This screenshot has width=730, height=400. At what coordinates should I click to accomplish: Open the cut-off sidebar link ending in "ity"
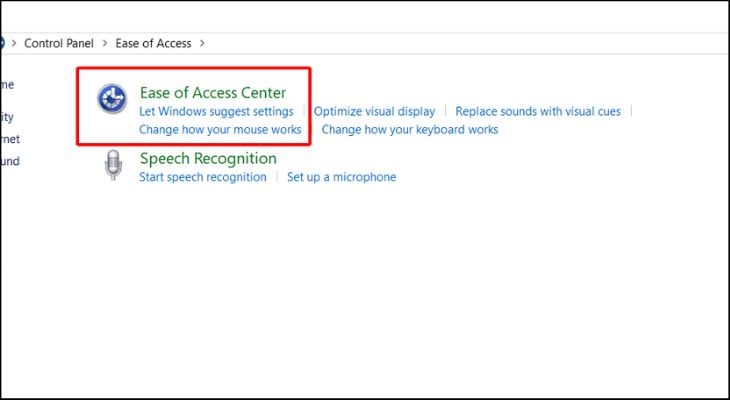[7, 117]
